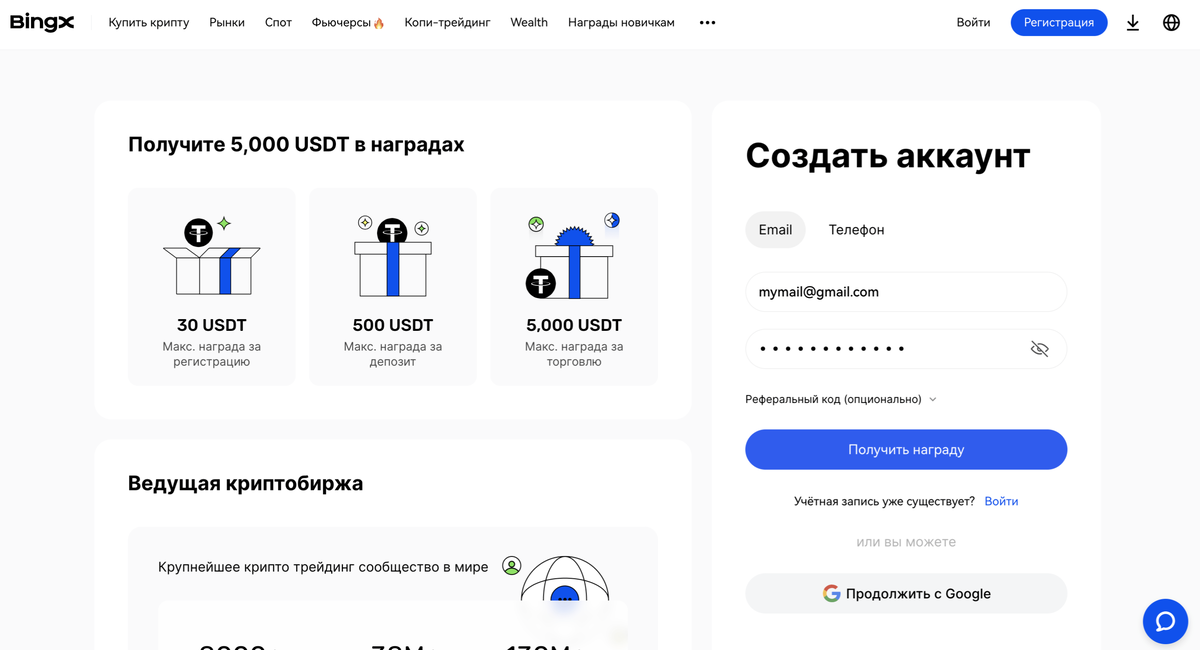Click the 500 USDT gift box illustration
The height and width of the screenshot is (650, 1200).
393,256
